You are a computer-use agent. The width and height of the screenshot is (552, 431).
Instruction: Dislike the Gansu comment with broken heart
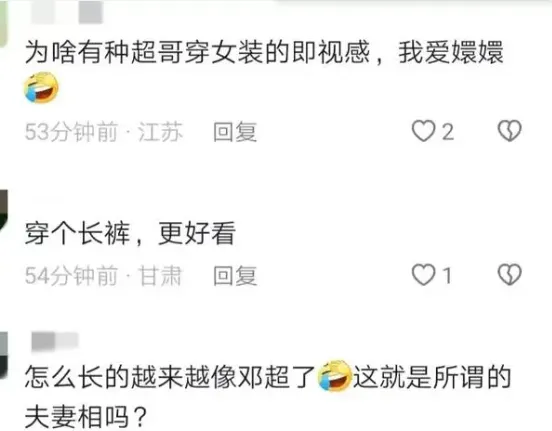point(509,275)
